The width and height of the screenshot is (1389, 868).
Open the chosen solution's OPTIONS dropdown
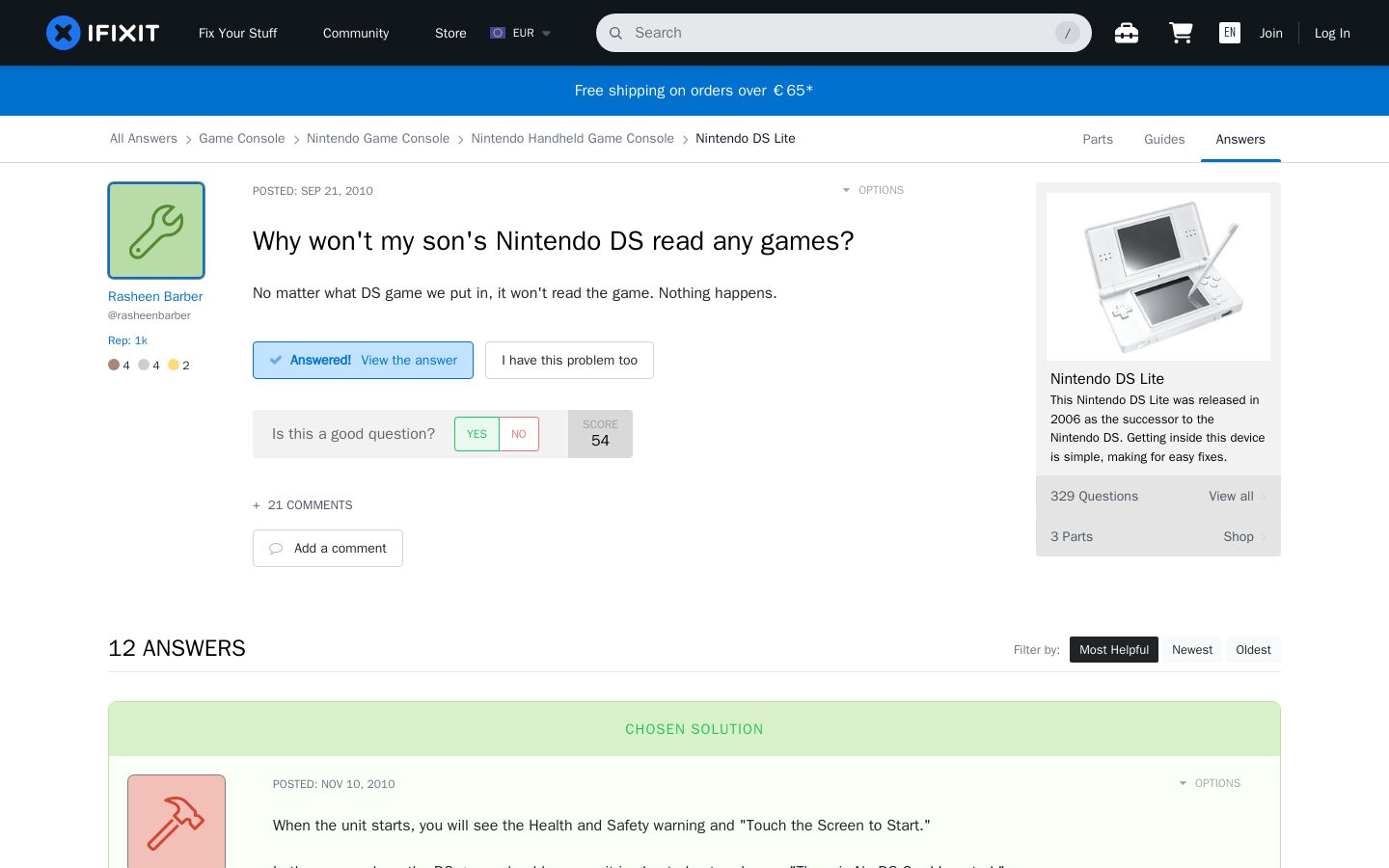(1210, 783)
